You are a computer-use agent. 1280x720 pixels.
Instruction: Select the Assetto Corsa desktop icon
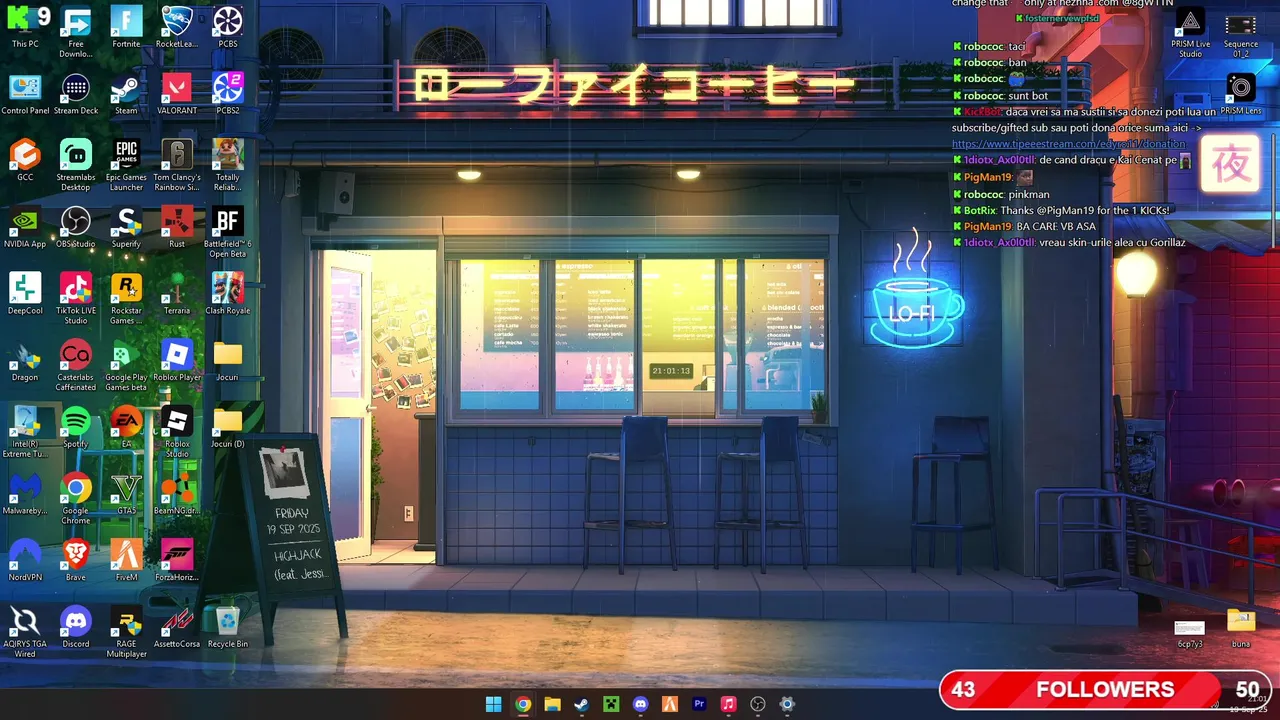(177, 628)
